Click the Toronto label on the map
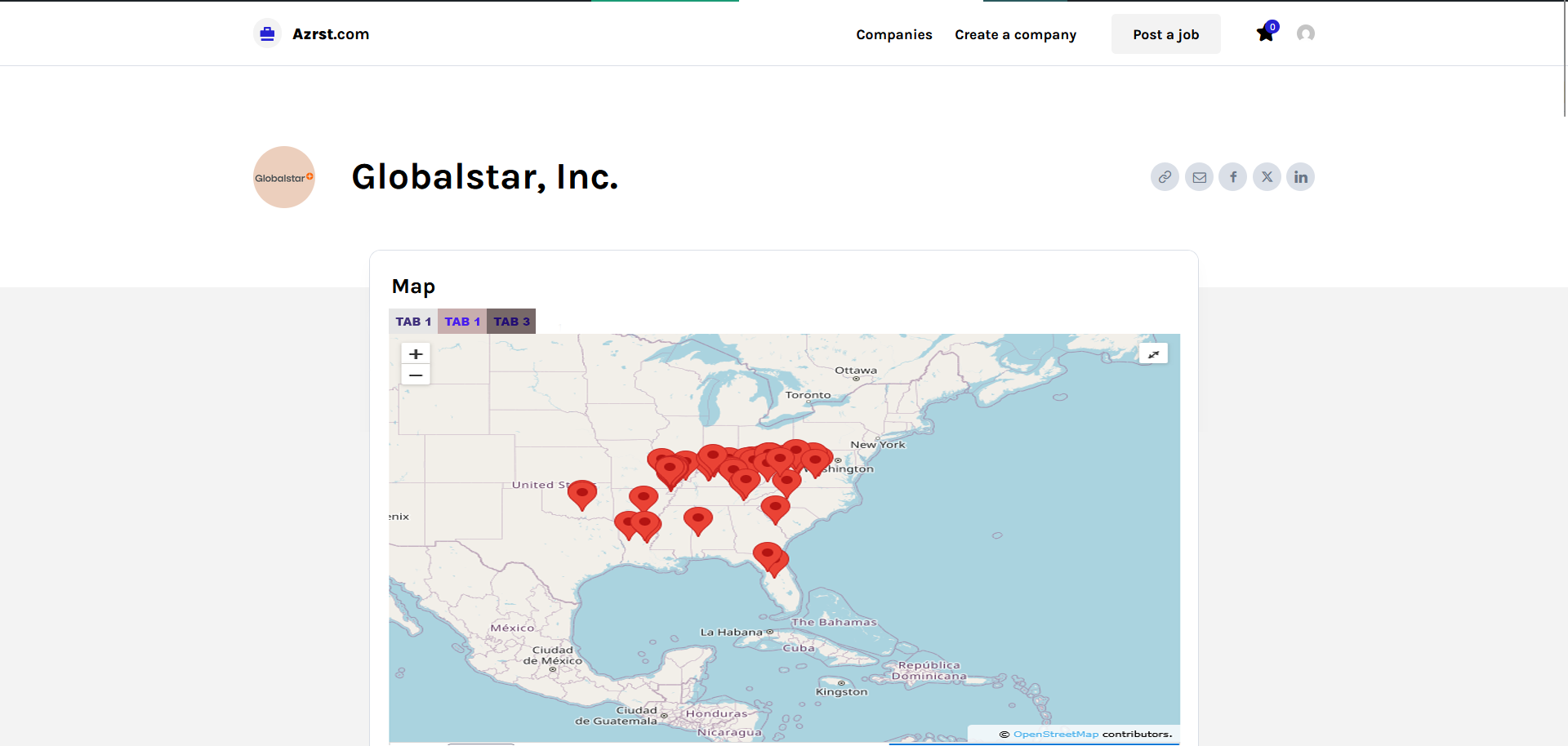 808,395
